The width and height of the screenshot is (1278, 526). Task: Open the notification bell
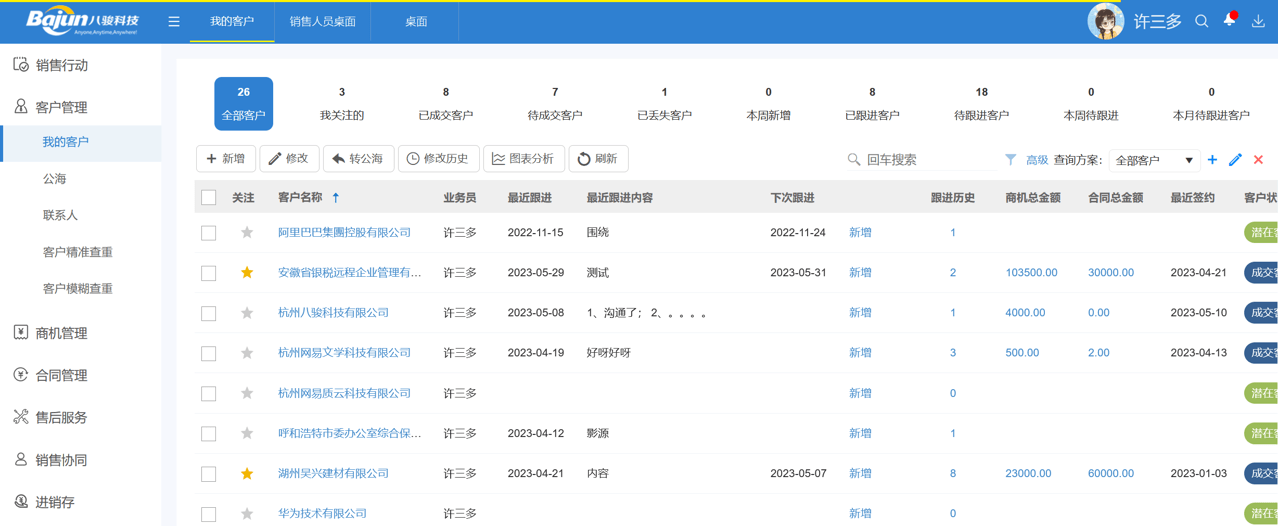tap(1229, 20)
